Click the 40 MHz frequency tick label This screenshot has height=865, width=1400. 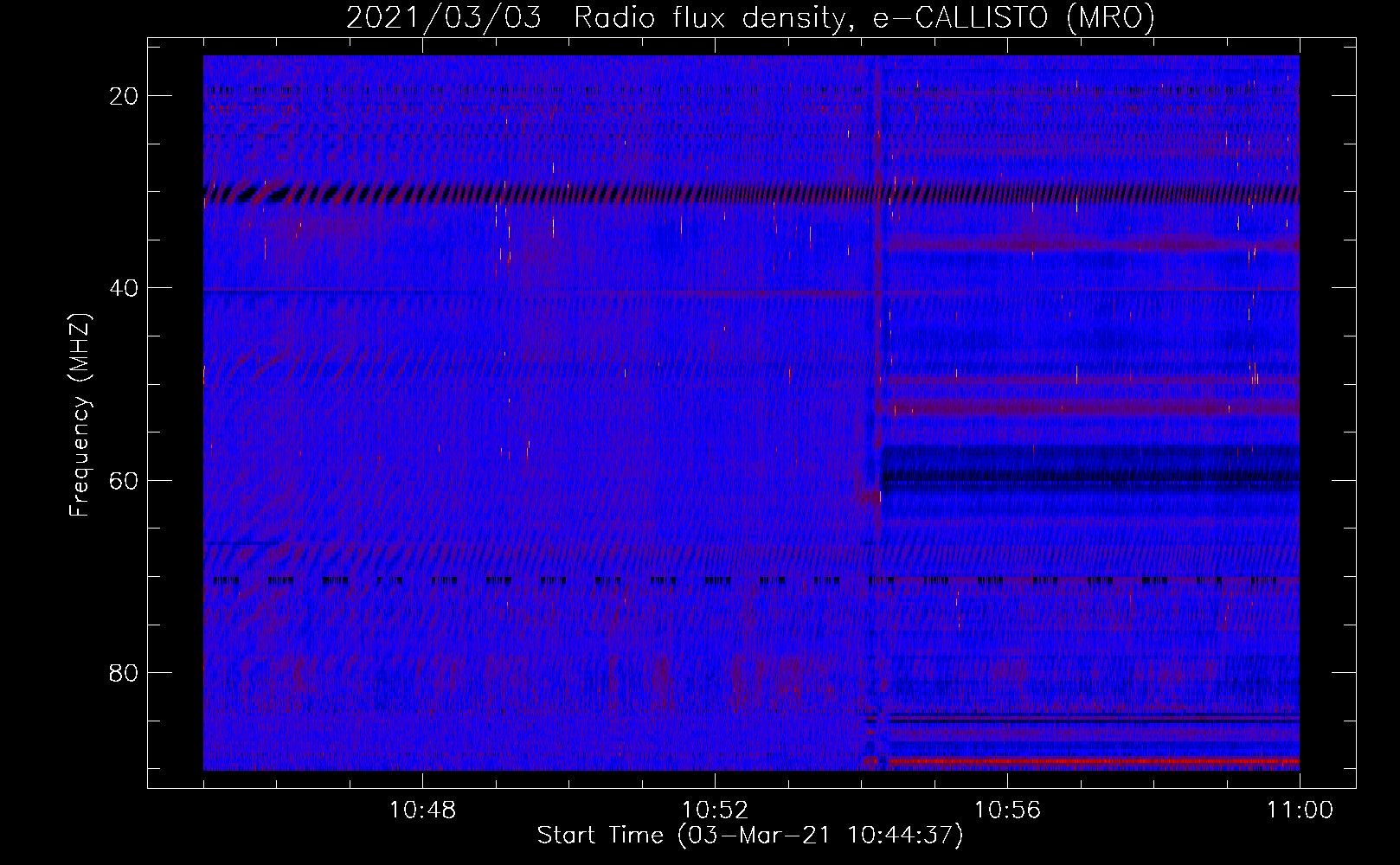coord(124,288)
